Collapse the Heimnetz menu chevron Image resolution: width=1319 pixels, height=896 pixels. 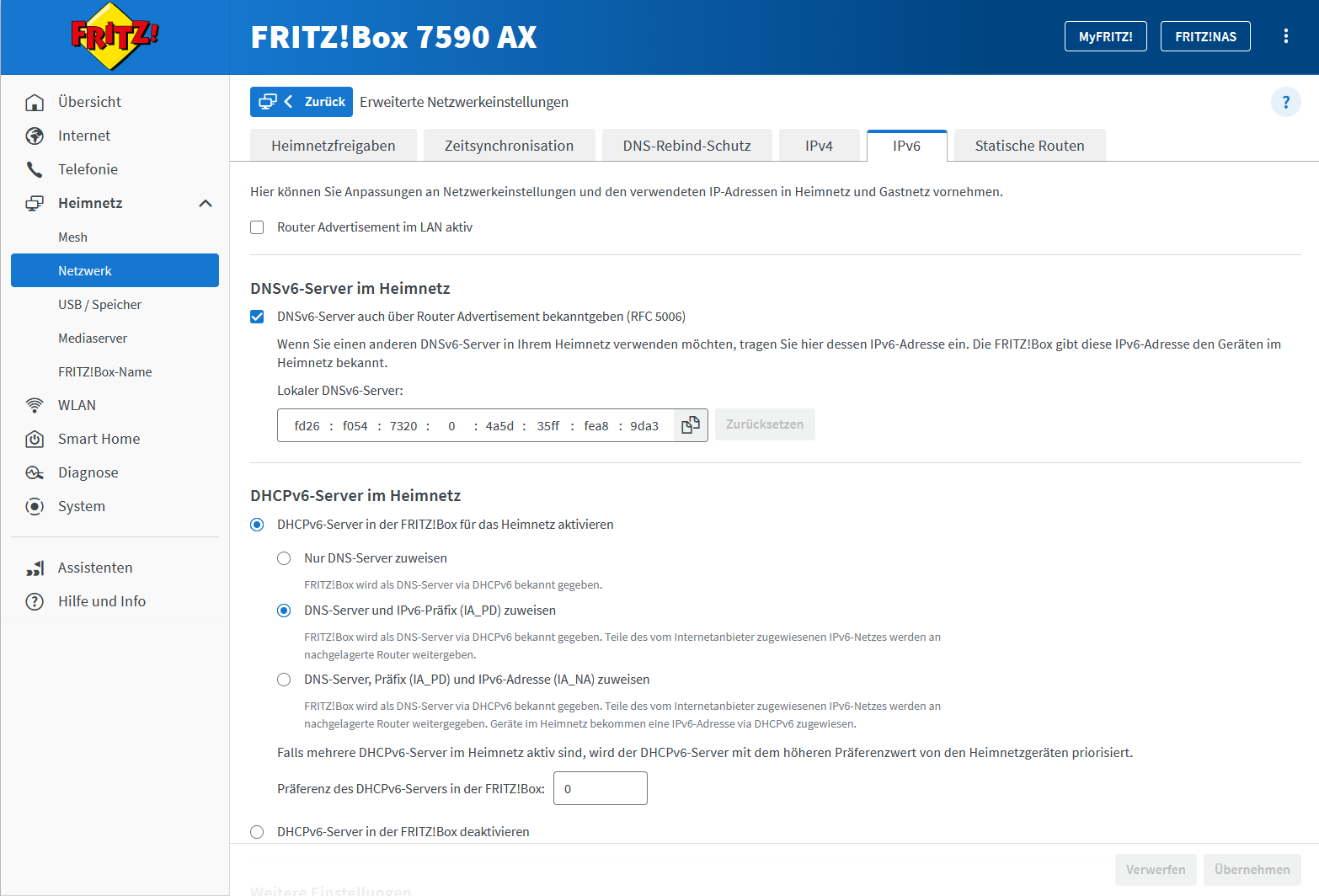point(206,203)
